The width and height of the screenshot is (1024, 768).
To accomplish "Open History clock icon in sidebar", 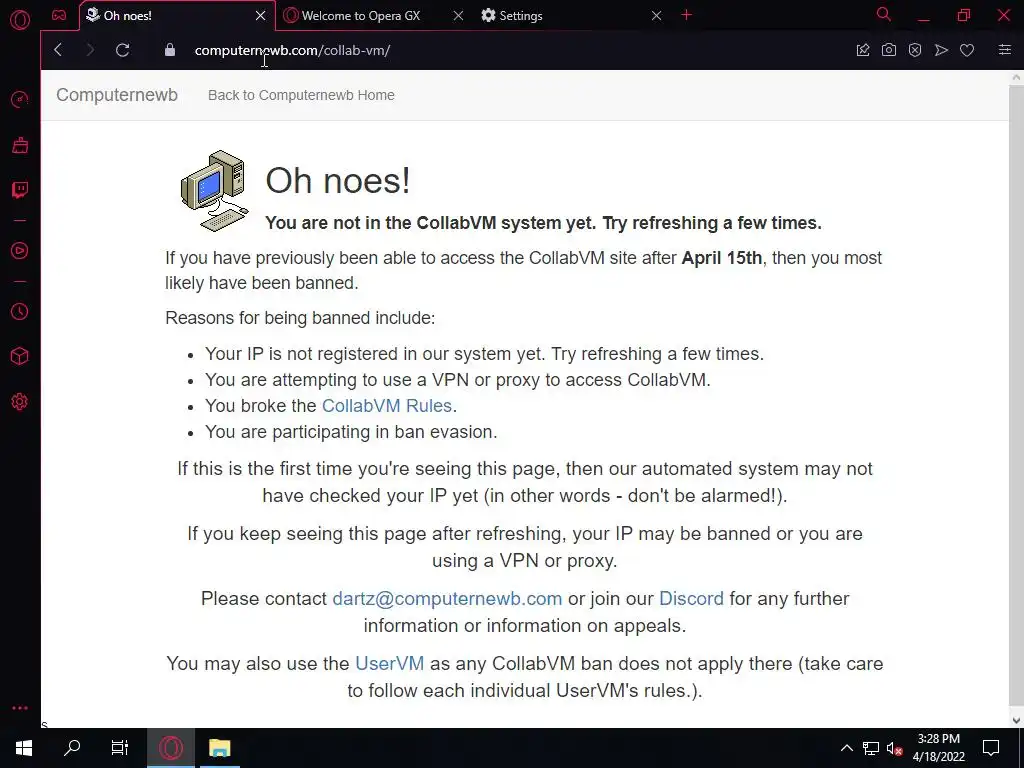I will pyautogui.click(x=20, y=312).
